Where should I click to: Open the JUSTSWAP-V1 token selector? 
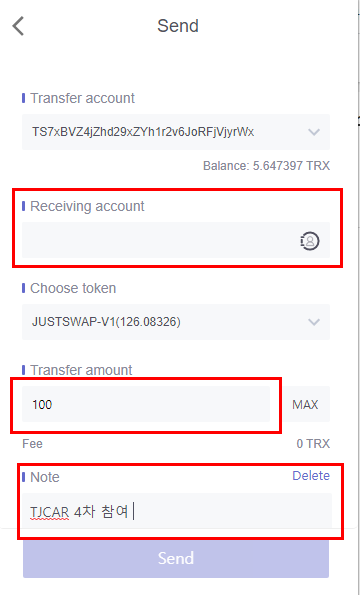coord(176,322)
